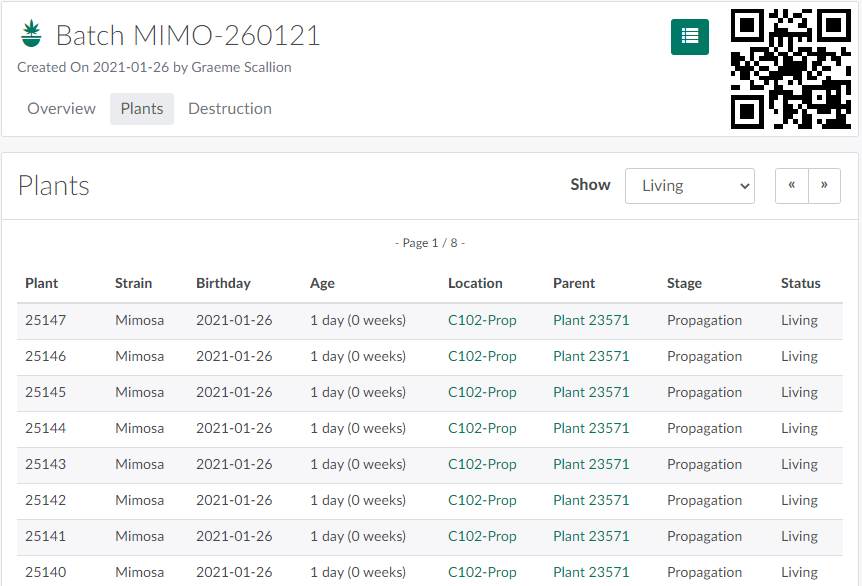The image size is (862, 586).
Task: Click the plant leaf batch logo icon
Action: (32, 36)
